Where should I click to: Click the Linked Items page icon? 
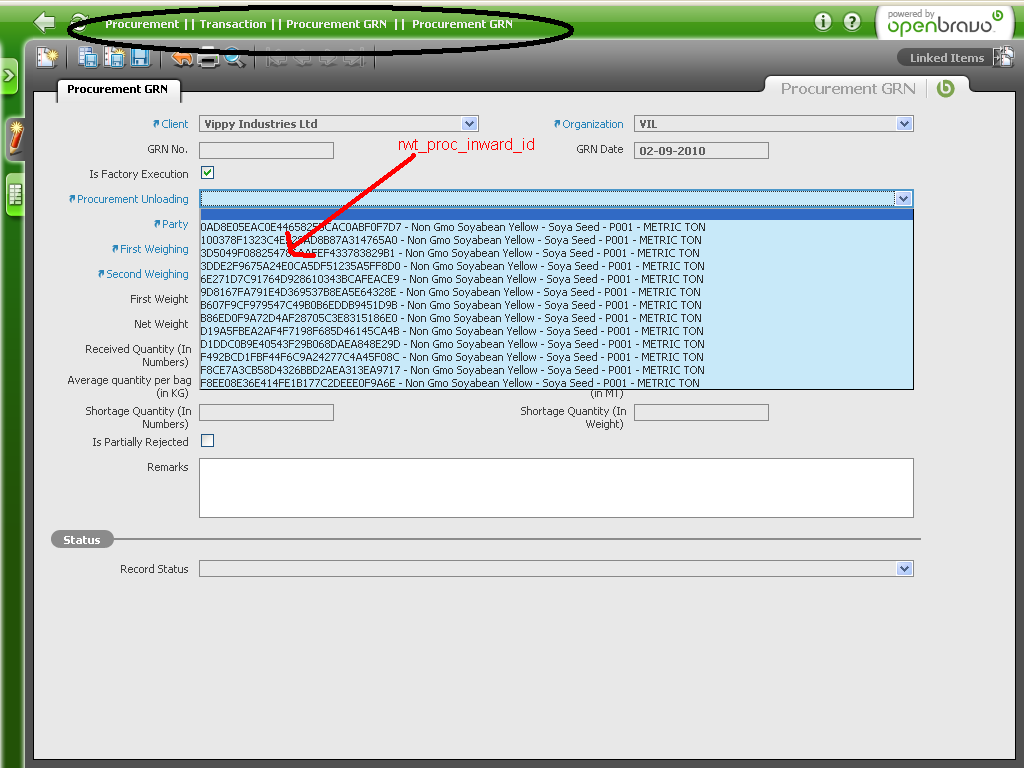pos(1002,57)
